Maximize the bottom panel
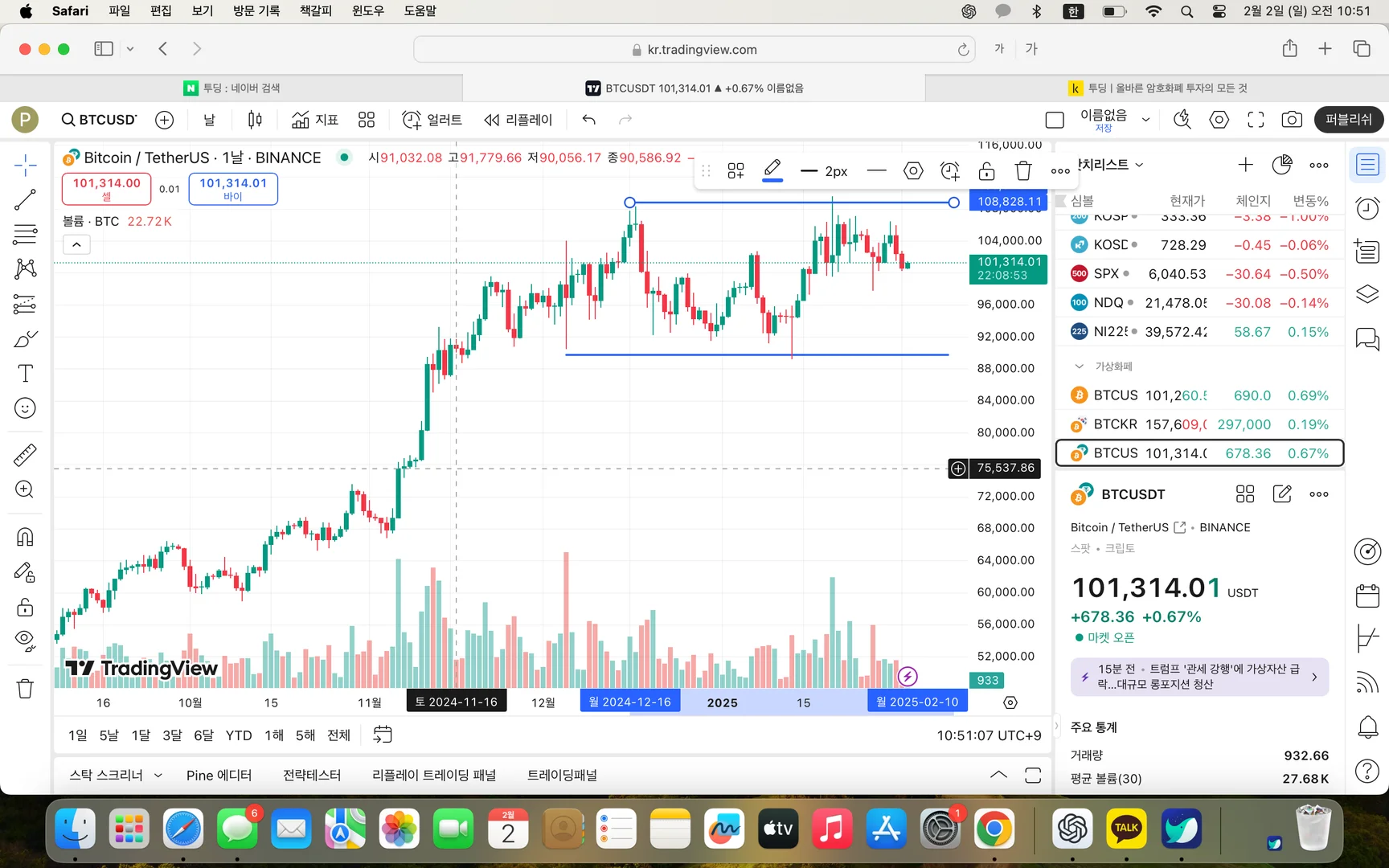Viewport: 1389px width, 868px height. point(1033,775)
